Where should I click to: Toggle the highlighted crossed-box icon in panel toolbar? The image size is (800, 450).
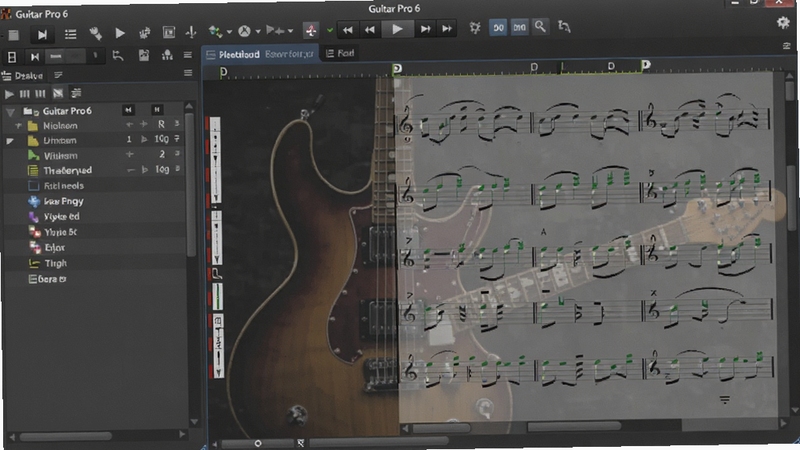pos(58,93)
